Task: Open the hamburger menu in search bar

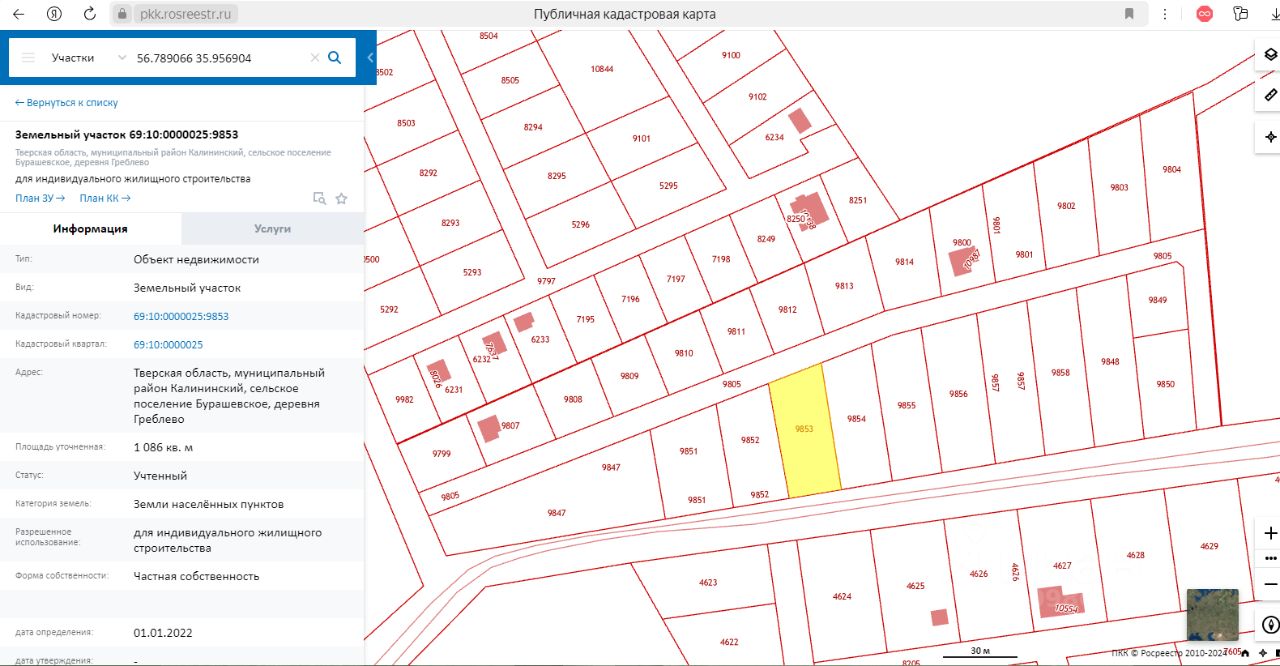Action: click(x=28, y=58)
